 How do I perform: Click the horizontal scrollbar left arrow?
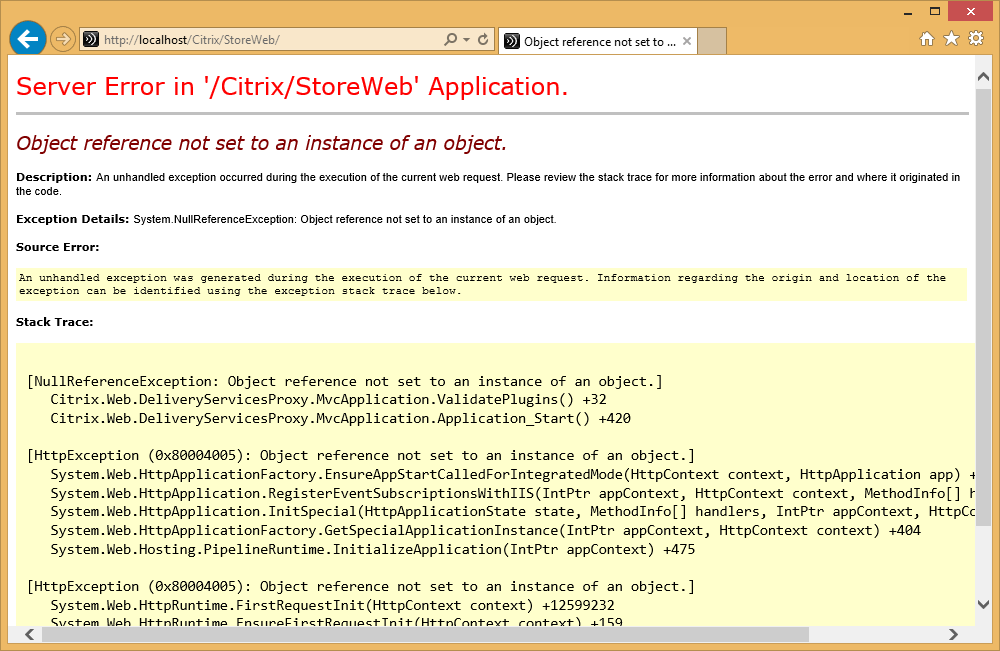(28, 633)
